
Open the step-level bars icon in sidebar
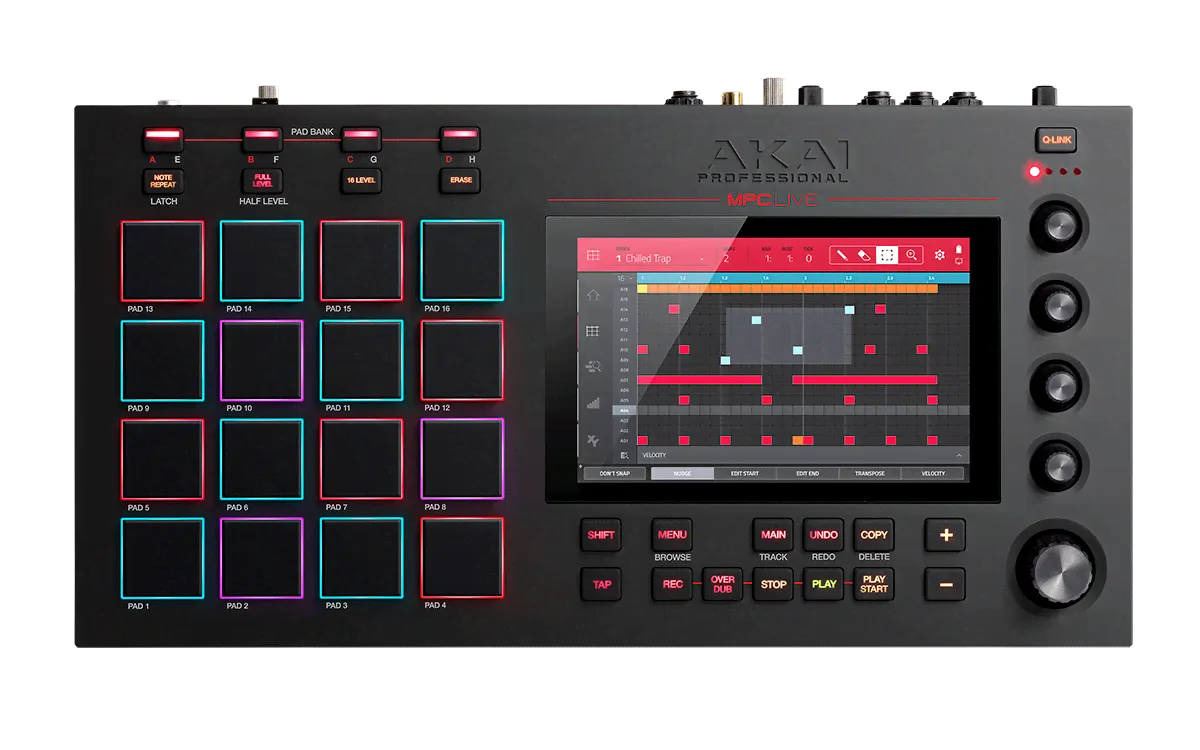click(593, 403)
